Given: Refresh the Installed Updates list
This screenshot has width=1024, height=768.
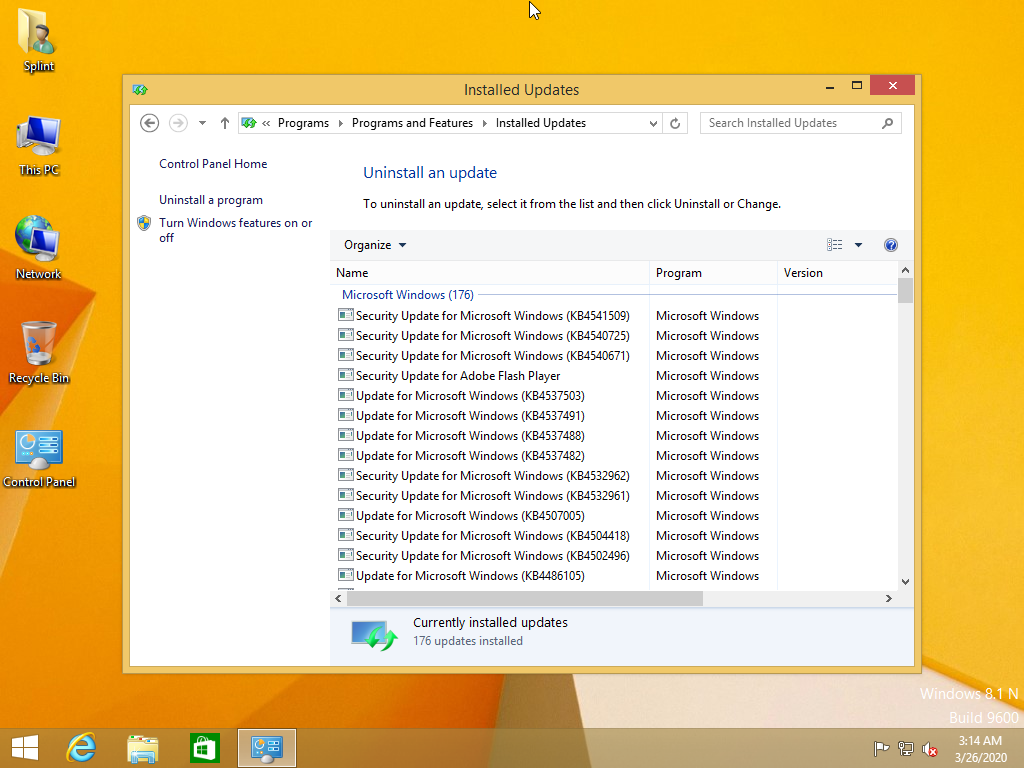Looking at the screenshot, I should 675,123.
